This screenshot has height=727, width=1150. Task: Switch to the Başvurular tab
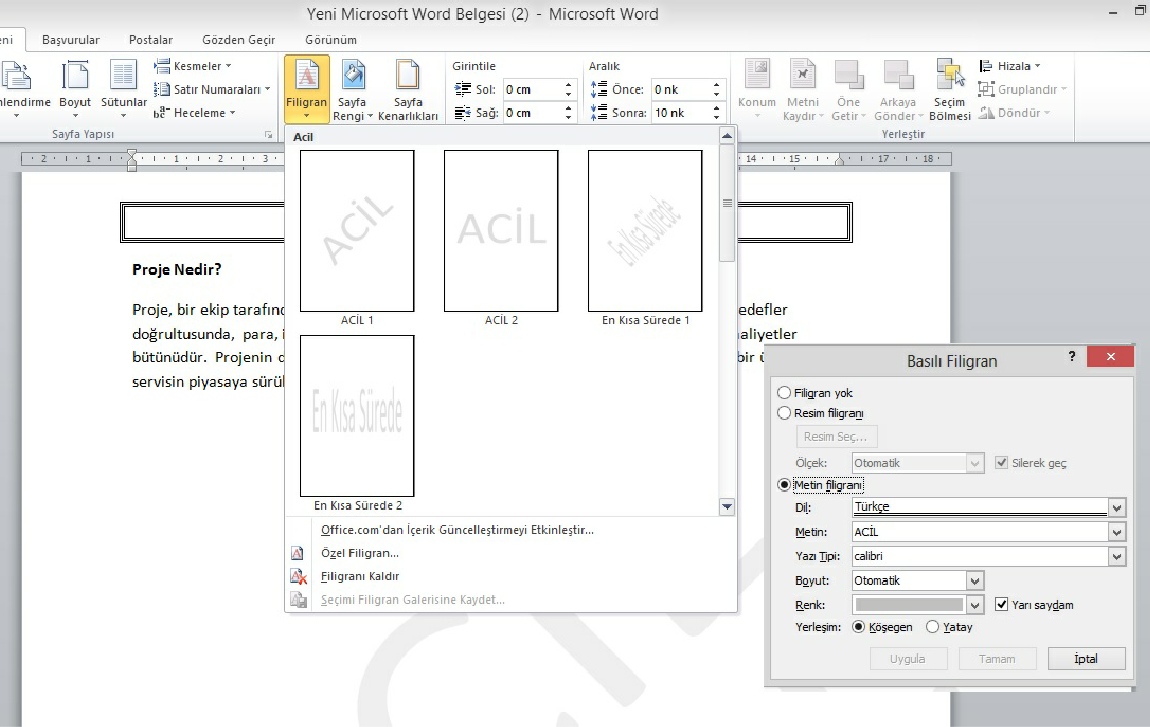70,40
